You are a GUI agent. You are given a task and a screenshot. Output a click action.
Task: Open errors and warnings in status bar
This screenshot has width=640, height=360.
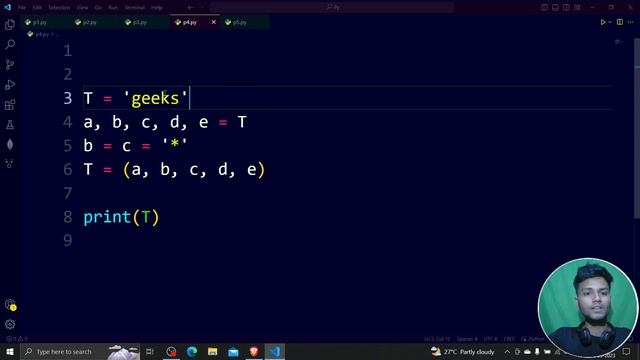tap(17, 339)
